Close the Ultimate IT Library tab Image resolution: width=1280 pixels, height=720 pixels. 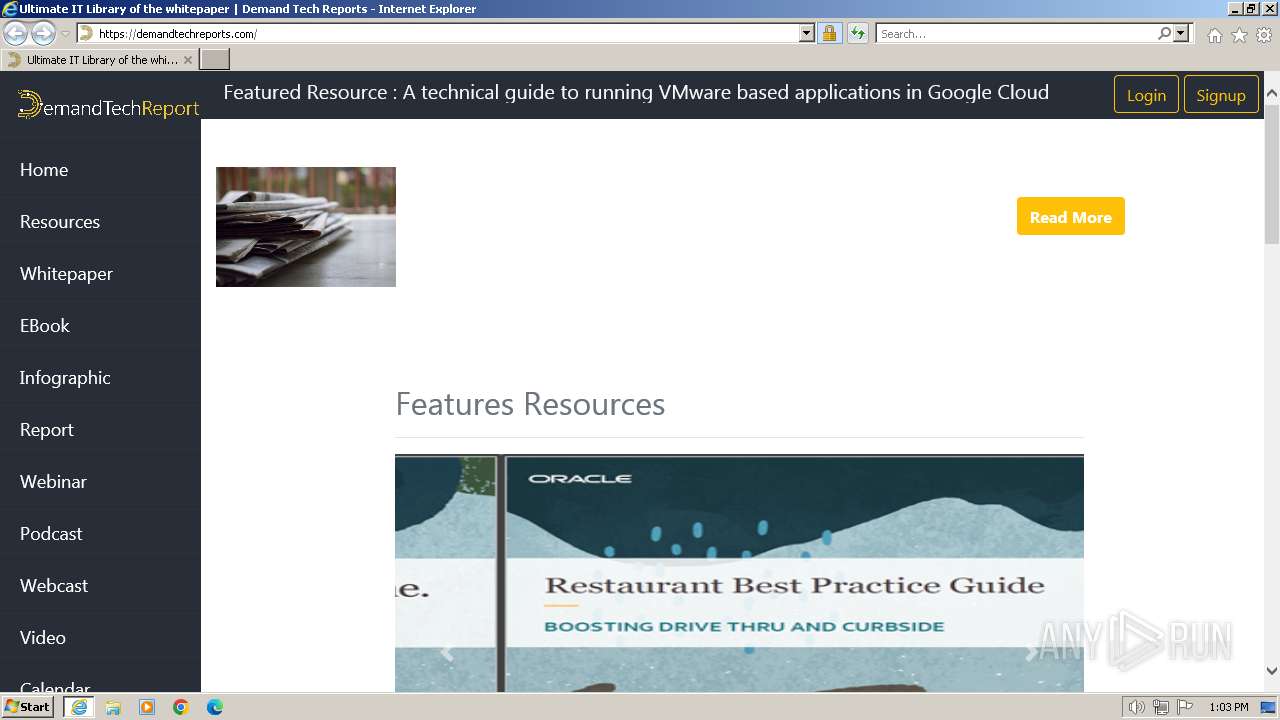[187, 60]
